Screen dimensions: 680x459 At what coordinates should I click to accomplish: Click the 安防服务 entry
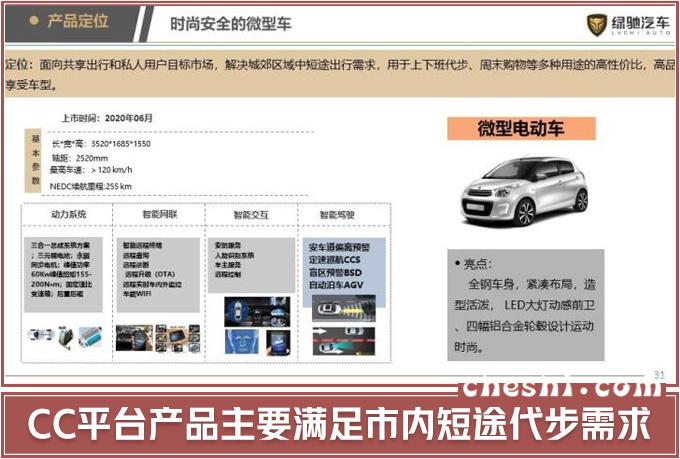228,246
